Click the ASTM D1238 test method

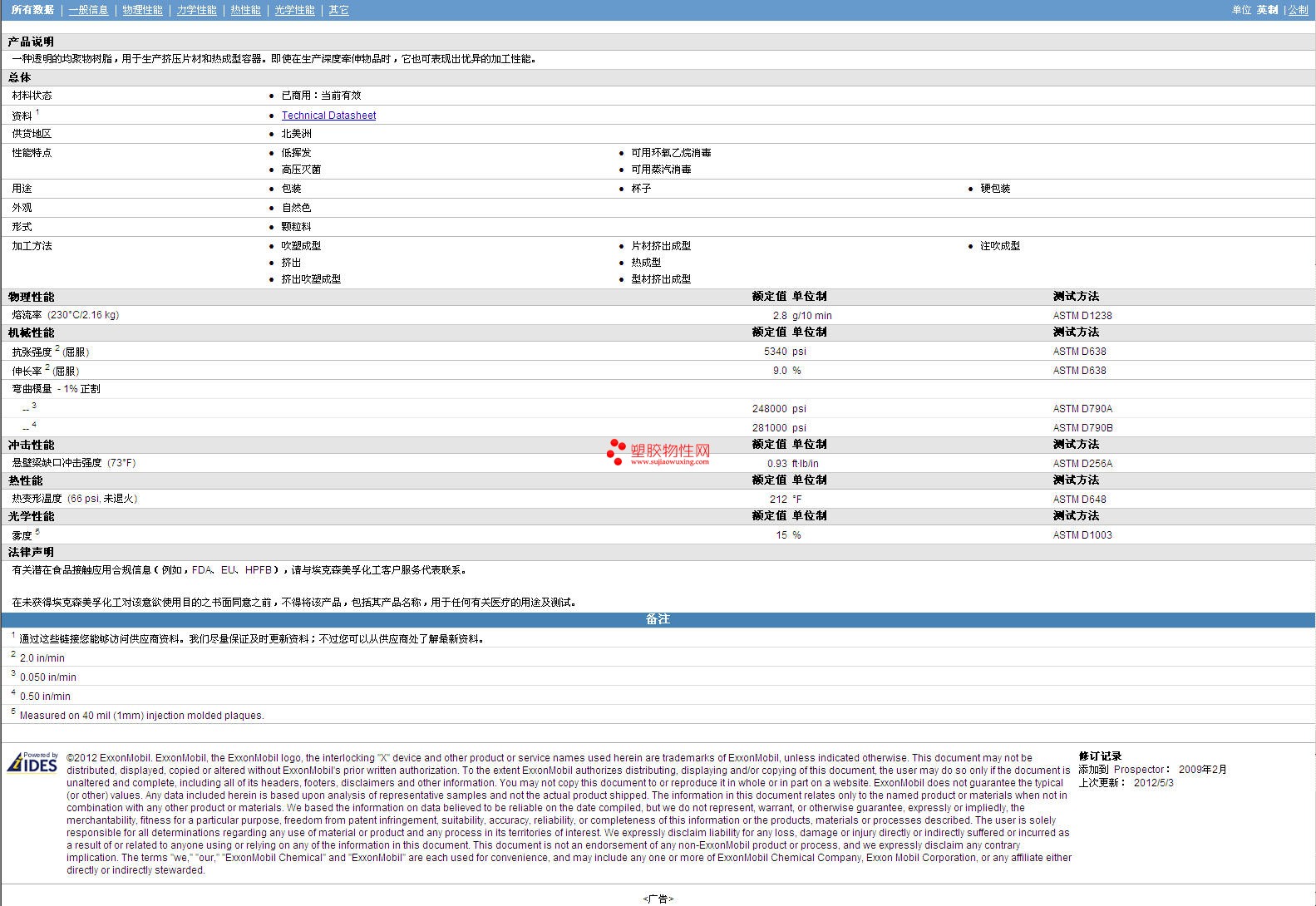[1082, 316]
